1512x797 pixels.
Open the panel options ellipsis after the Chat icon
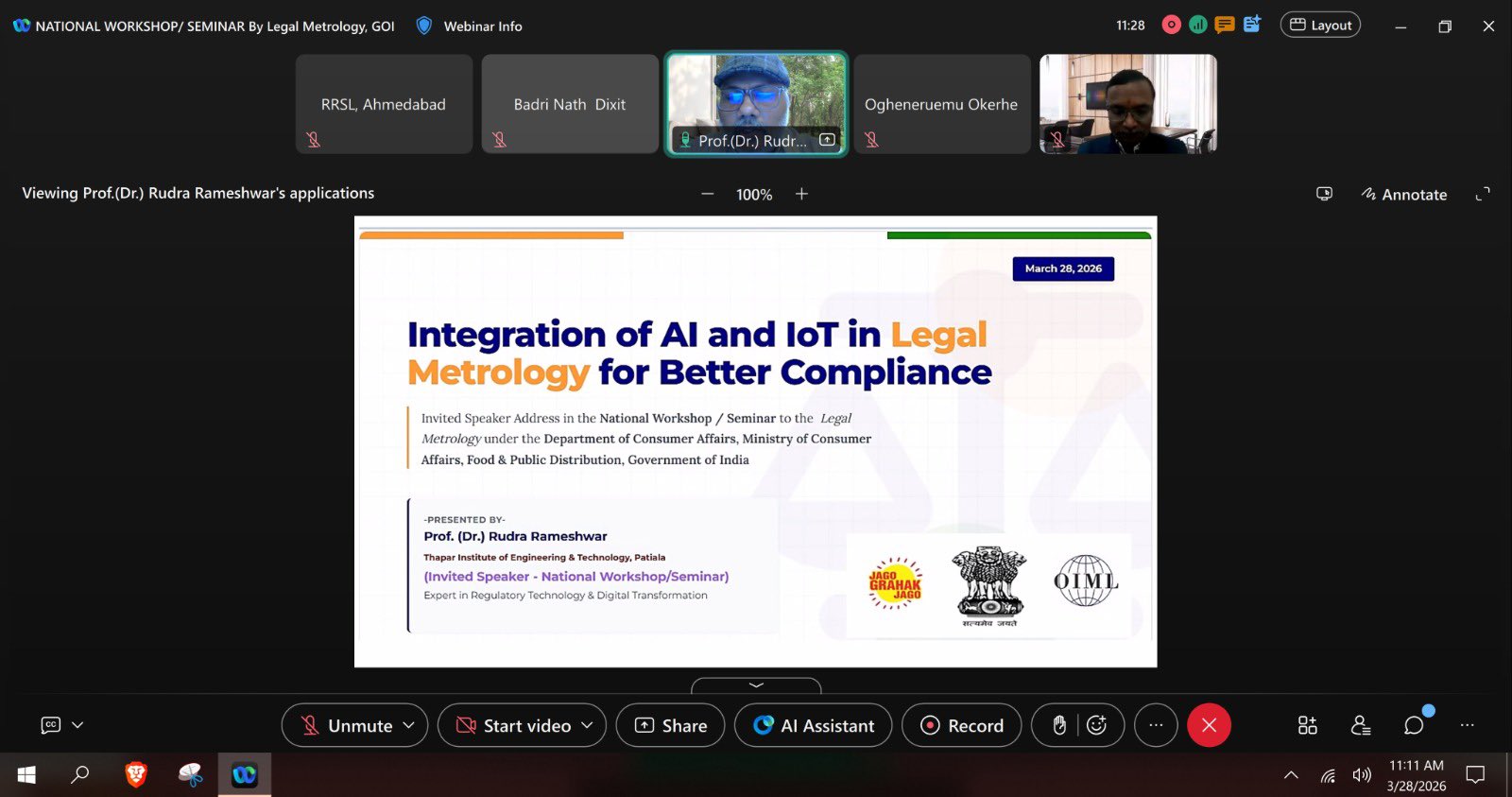point(1467,725)
